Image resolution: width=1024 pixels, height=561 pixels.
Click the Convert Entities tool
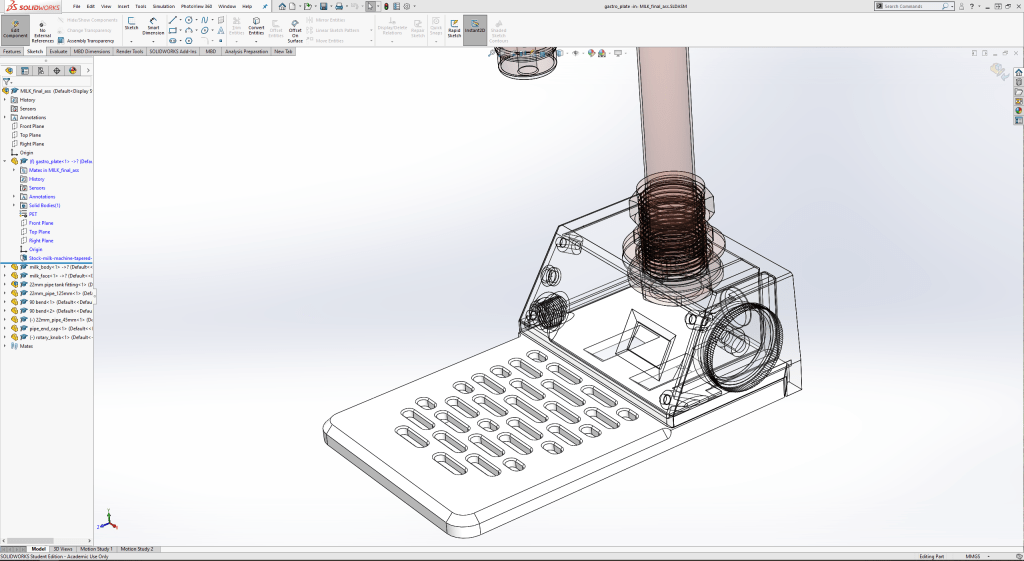pyautogui.click(x=256, y=26)
